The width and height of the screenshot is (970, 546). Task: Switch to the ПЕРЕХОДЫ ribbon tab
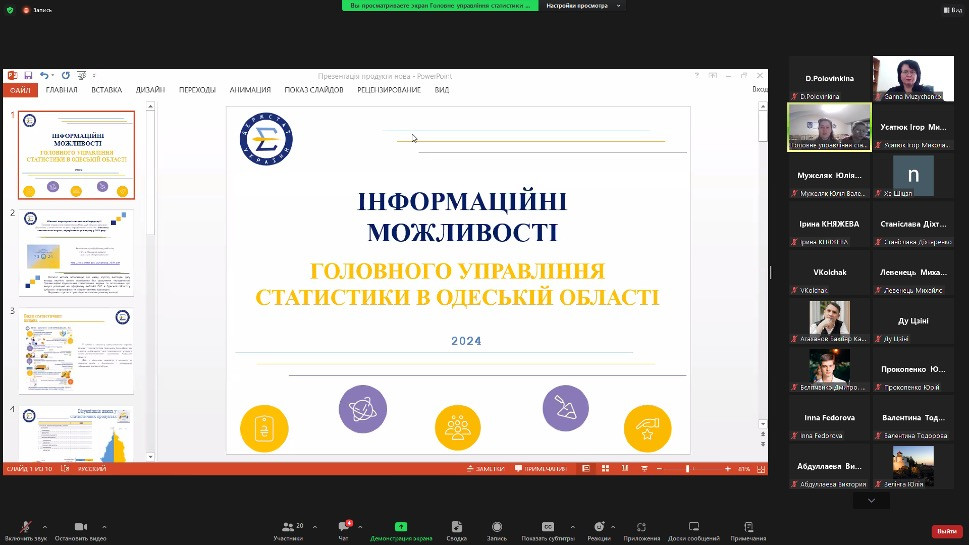[x=197, y=90]
